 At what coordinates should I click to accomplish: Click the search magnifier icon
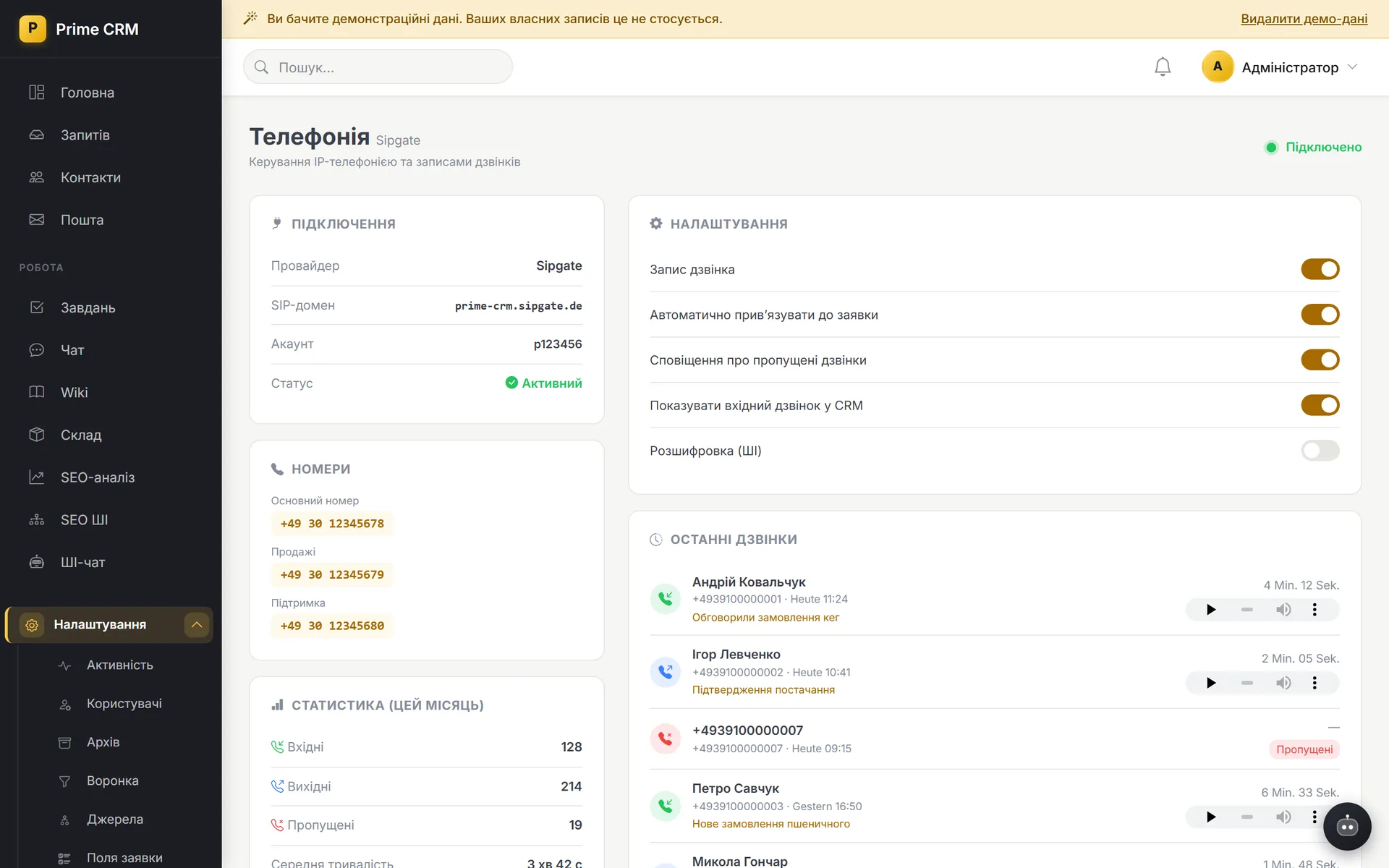261,67
